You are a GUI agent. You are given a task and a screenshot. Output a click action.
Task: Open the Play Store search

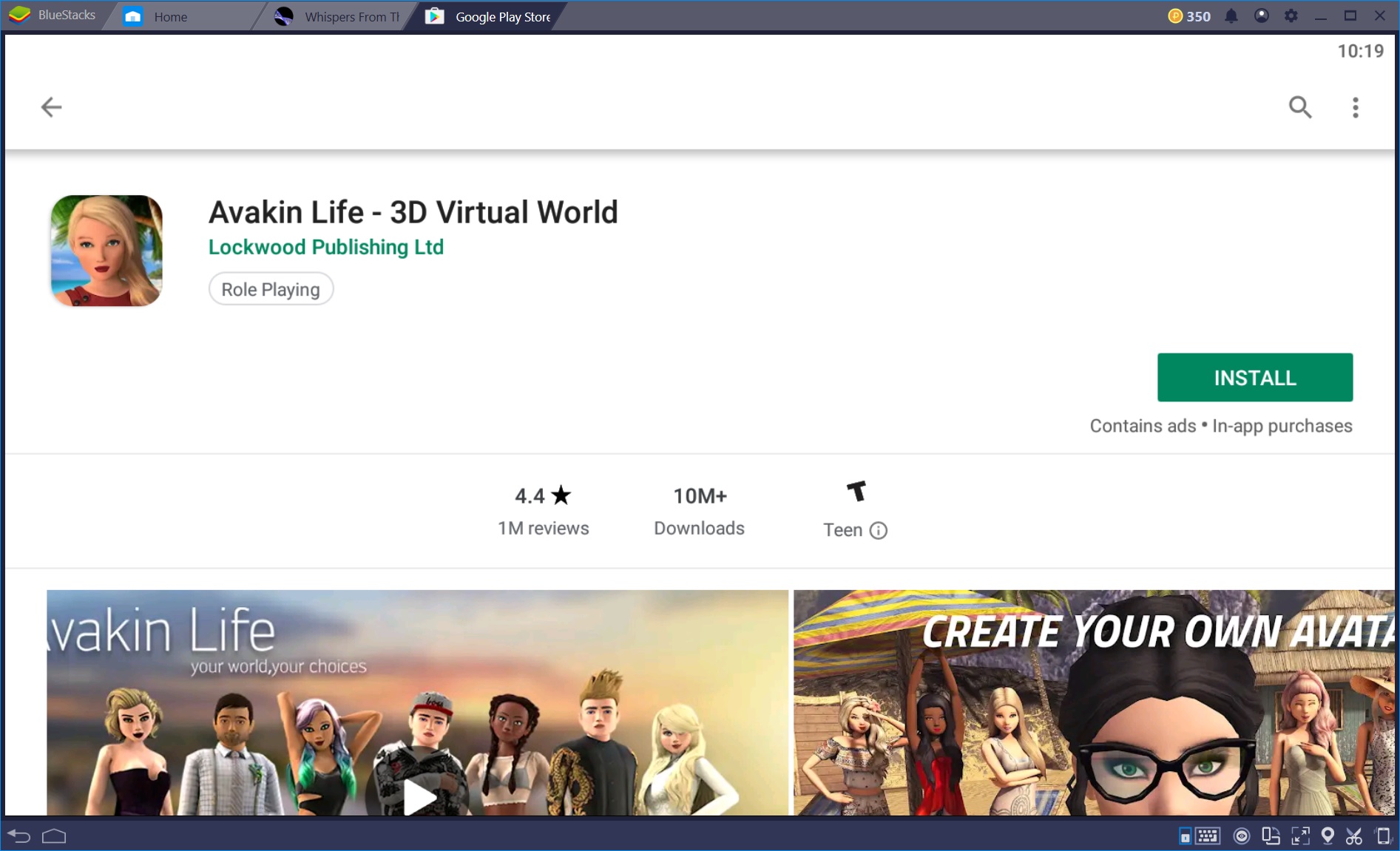[x=1300, y=107]
